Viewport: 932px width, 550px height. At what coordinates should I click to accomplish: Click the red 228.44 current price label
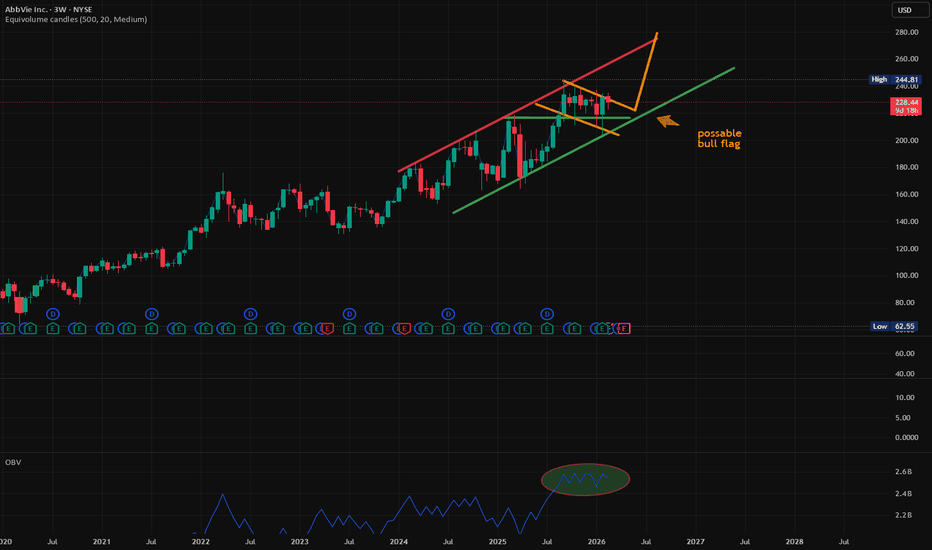coord(904,102)
